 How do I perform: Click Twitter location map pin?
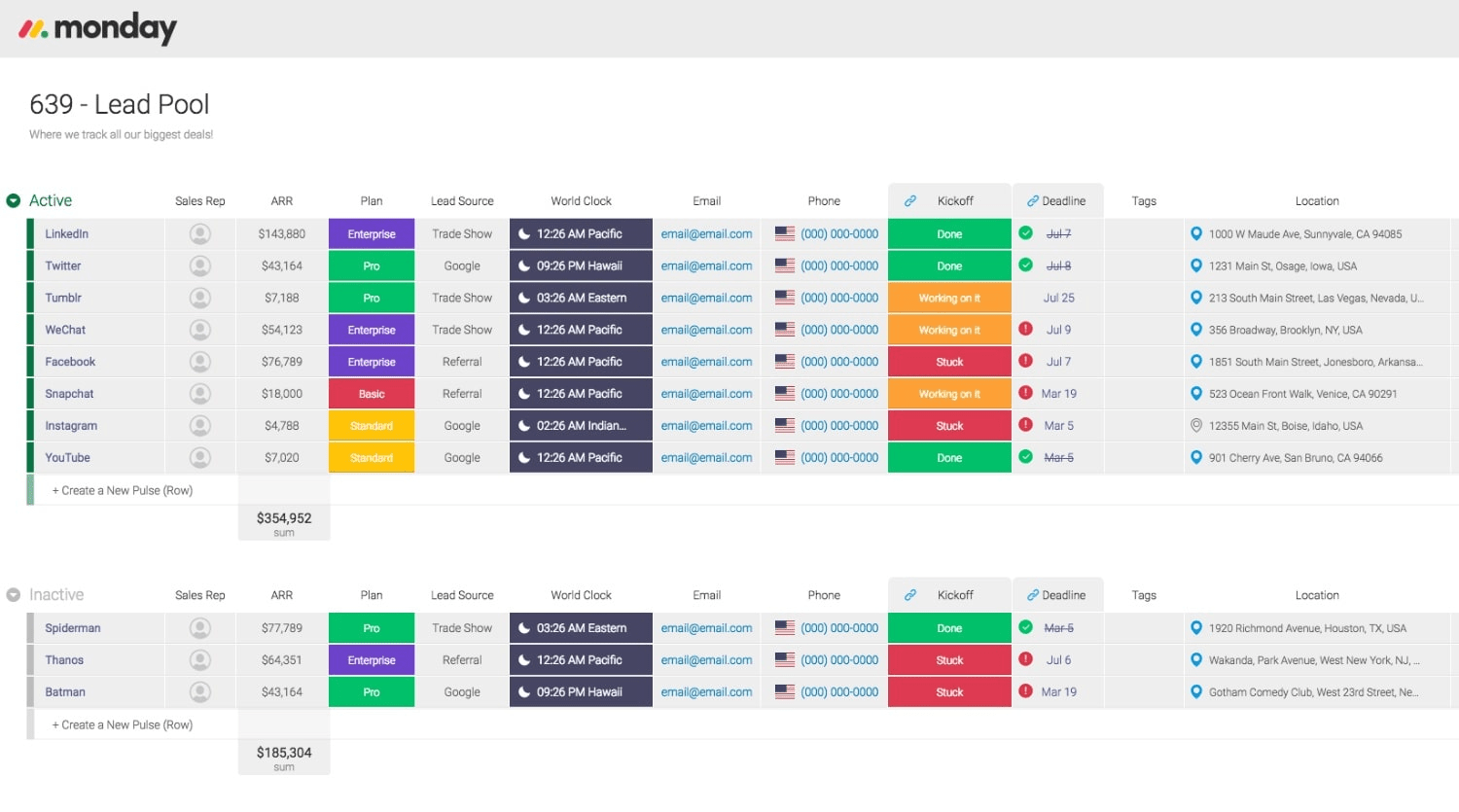1196,265
